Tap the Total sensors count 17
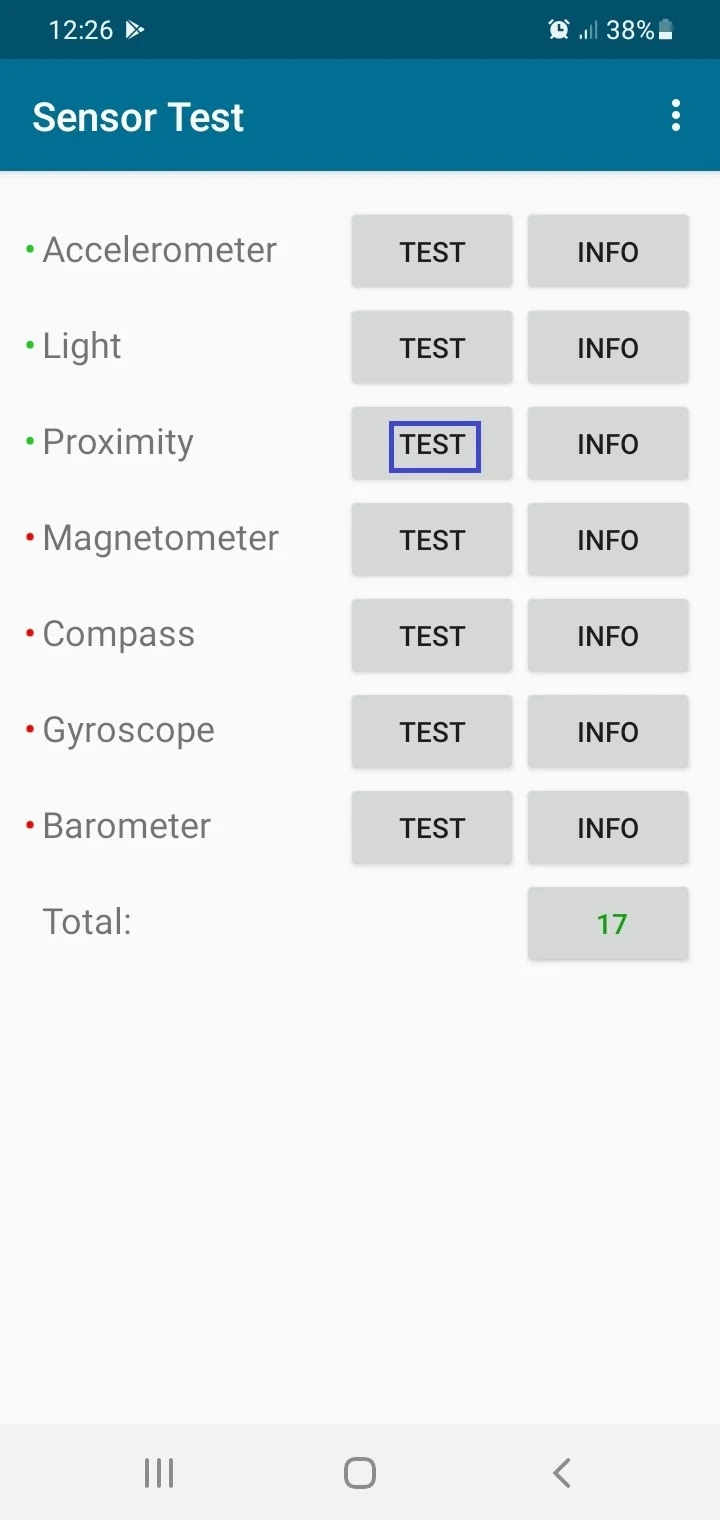 tap(608, 923)
